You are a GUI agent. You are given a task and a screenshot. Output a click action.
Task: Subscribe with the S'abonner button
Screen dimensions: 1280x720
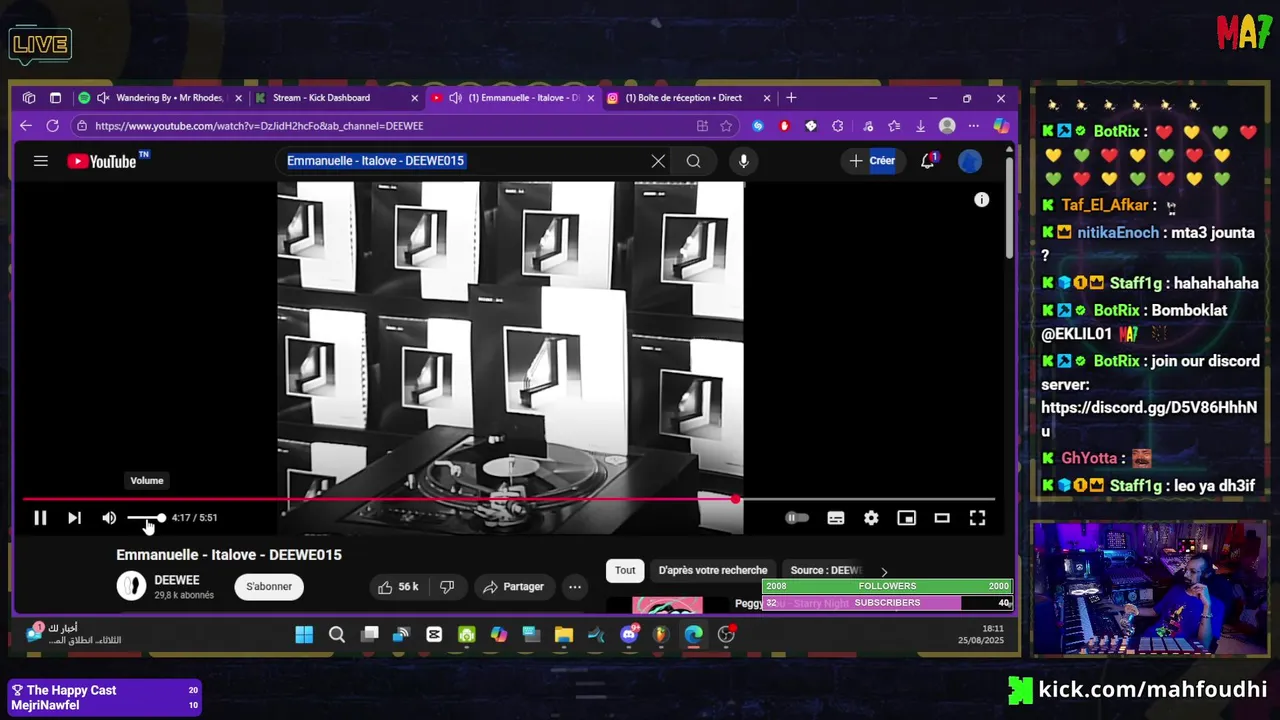click(x=269, y=587)
